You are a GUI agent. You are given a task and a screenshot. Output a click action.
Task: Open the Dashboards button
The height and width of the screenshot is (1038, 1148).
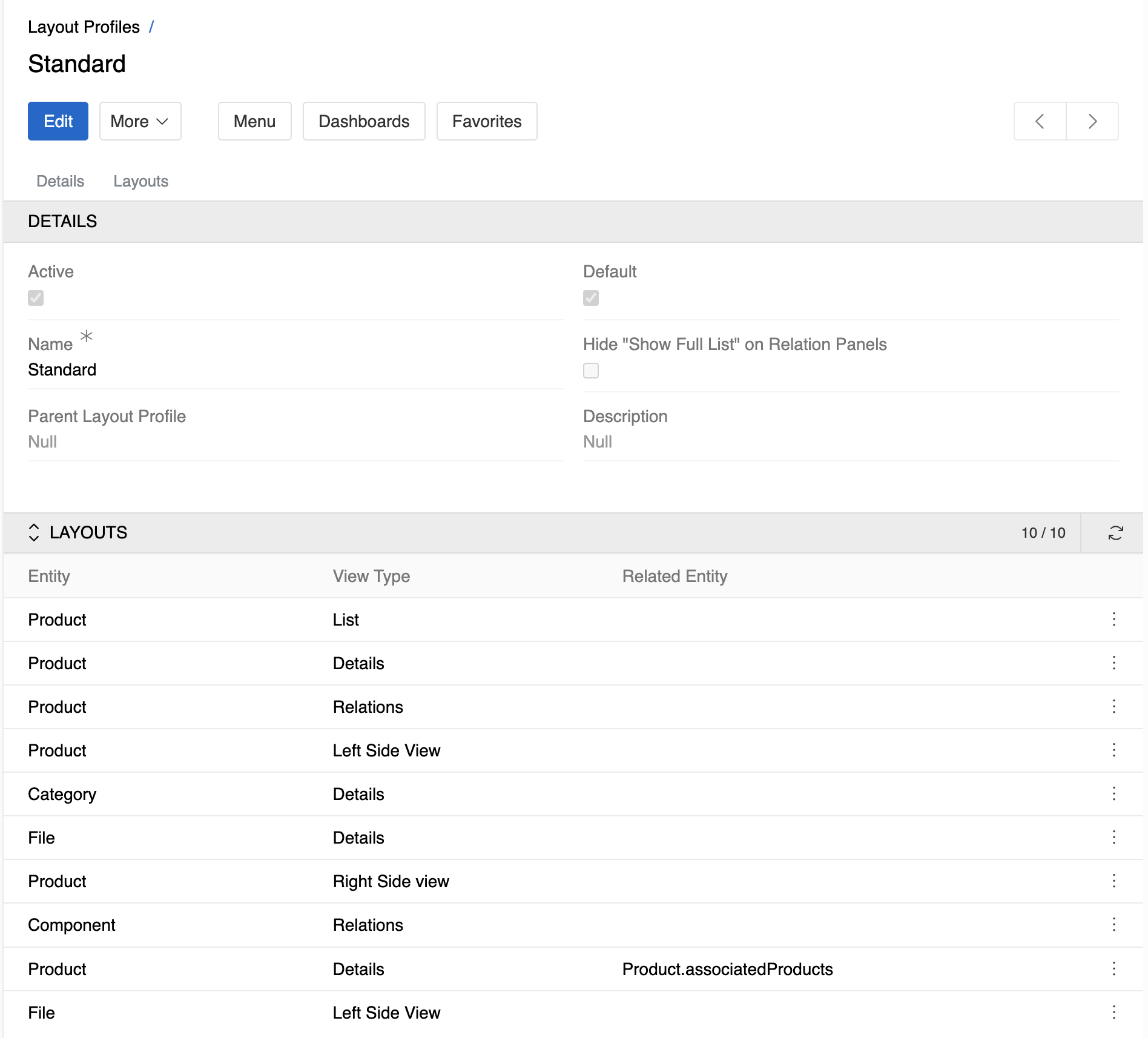click(x=364, y=121)
